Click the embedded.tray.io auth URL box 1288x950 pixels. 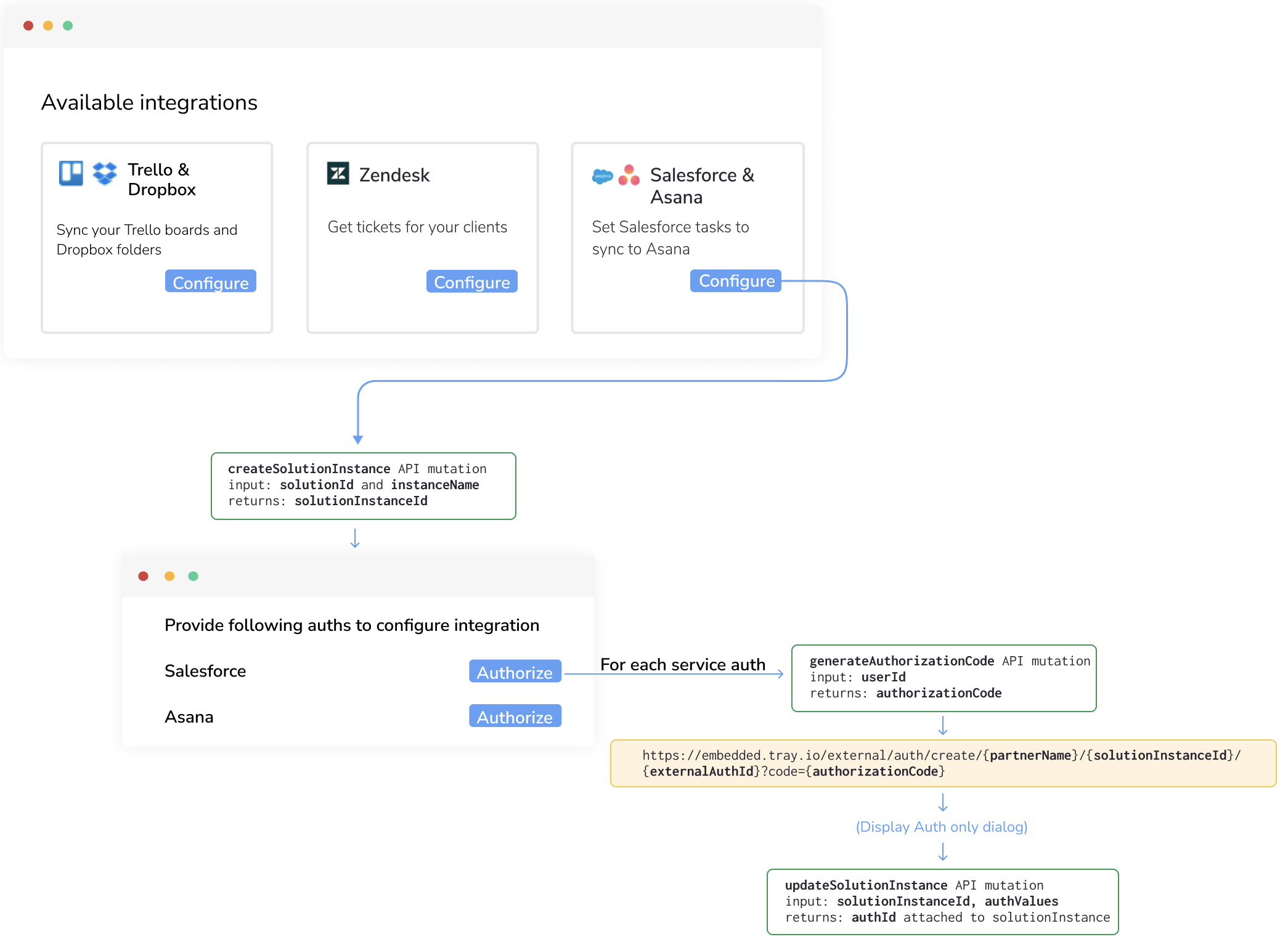click(x=942, y=763)
